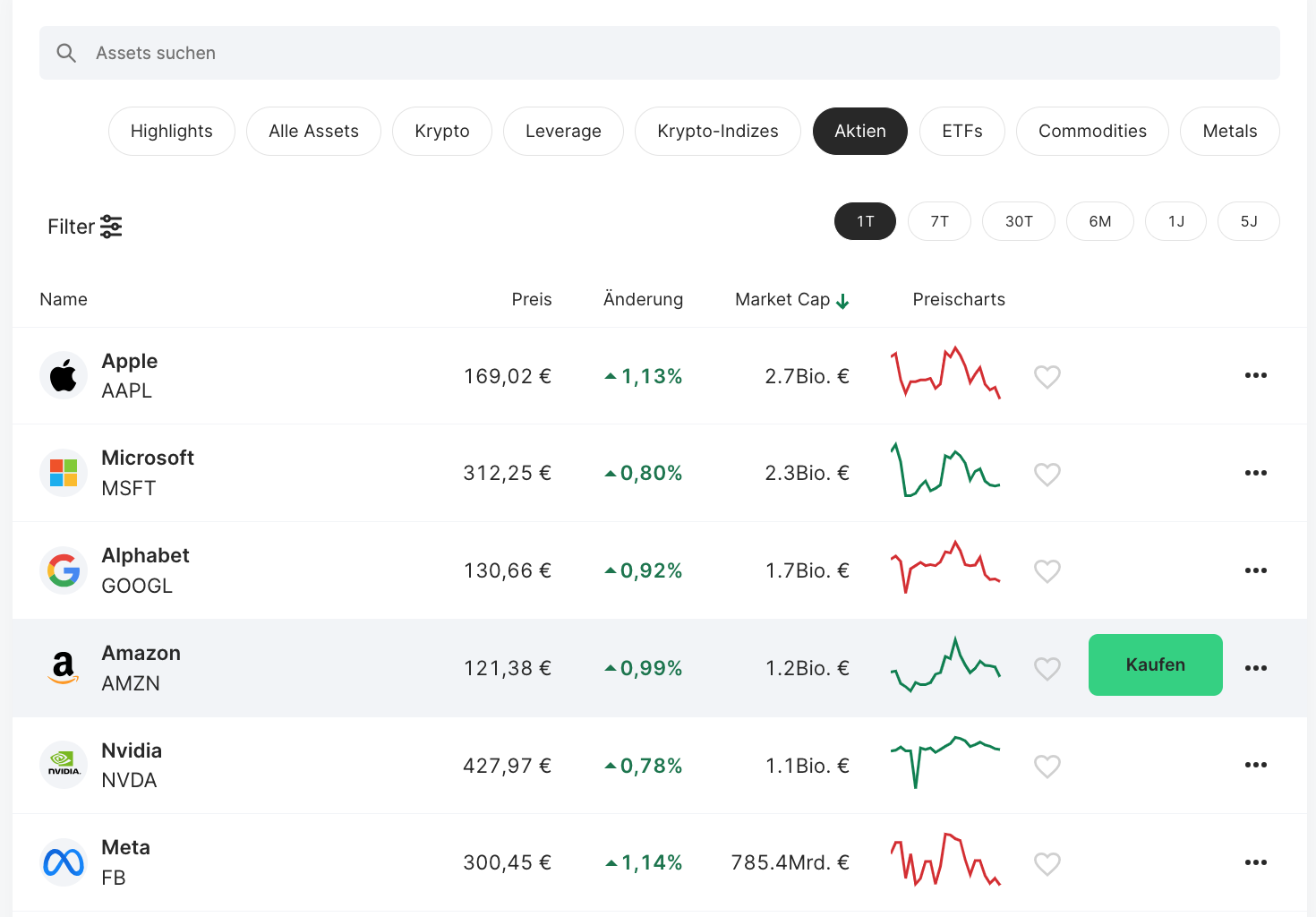Viewport: 1316px width, 917px height.
Task: Toggle the heart for Nvidia
Action: 1047,766
